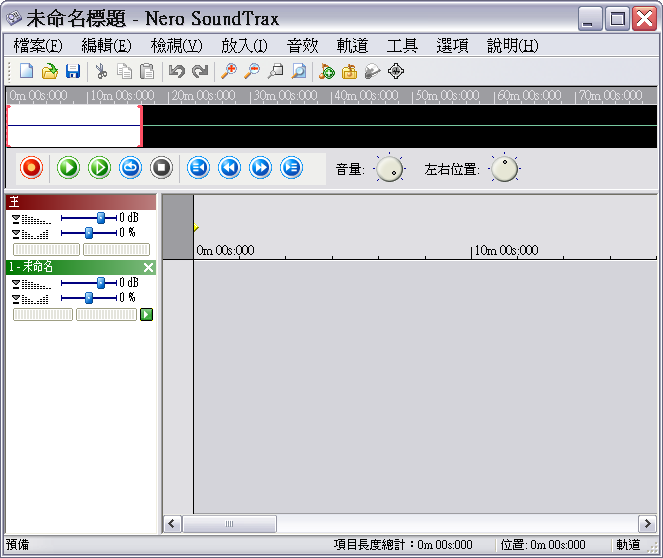
Task: Copy with the two-pages toolbar icon
Action: tap(124, 71)
